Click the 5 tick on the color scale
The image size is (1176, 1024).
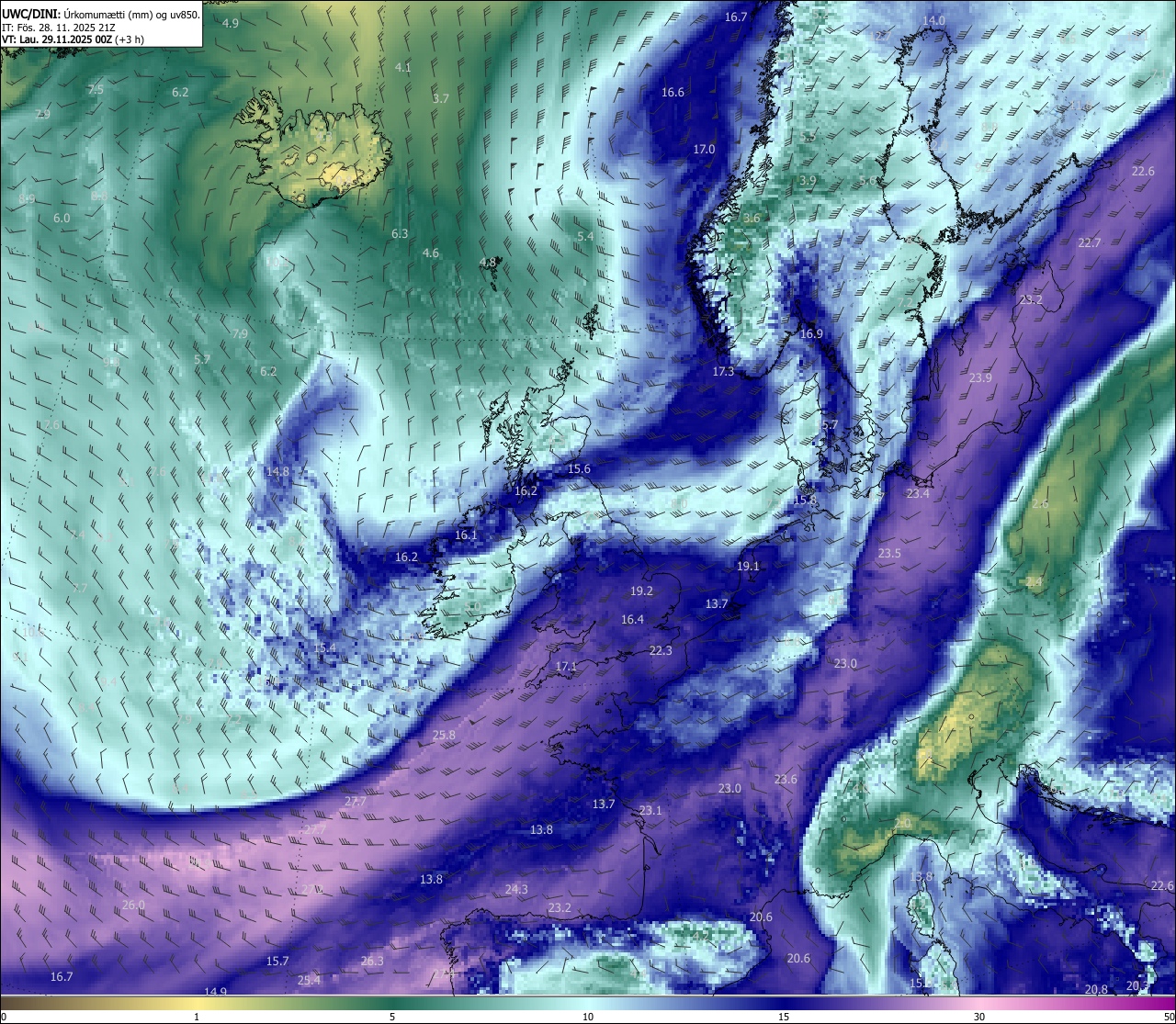[x=392, y=1017]
